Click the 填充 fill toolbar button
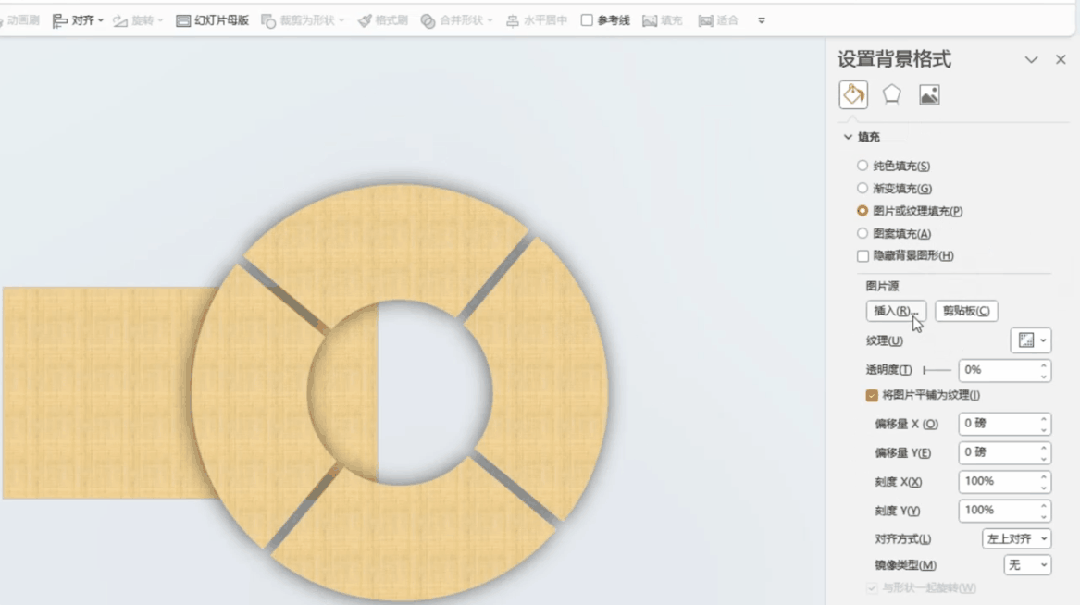This screenshot has width=1080, height=605. [662, 21]
